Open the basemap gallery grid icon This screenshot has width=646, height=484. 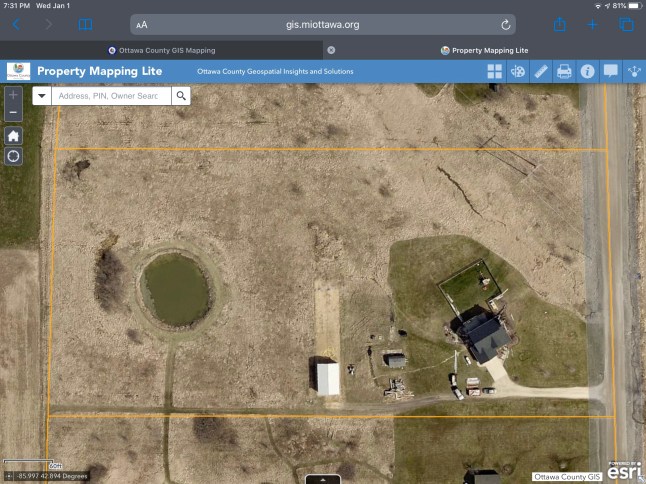point(494,71)
